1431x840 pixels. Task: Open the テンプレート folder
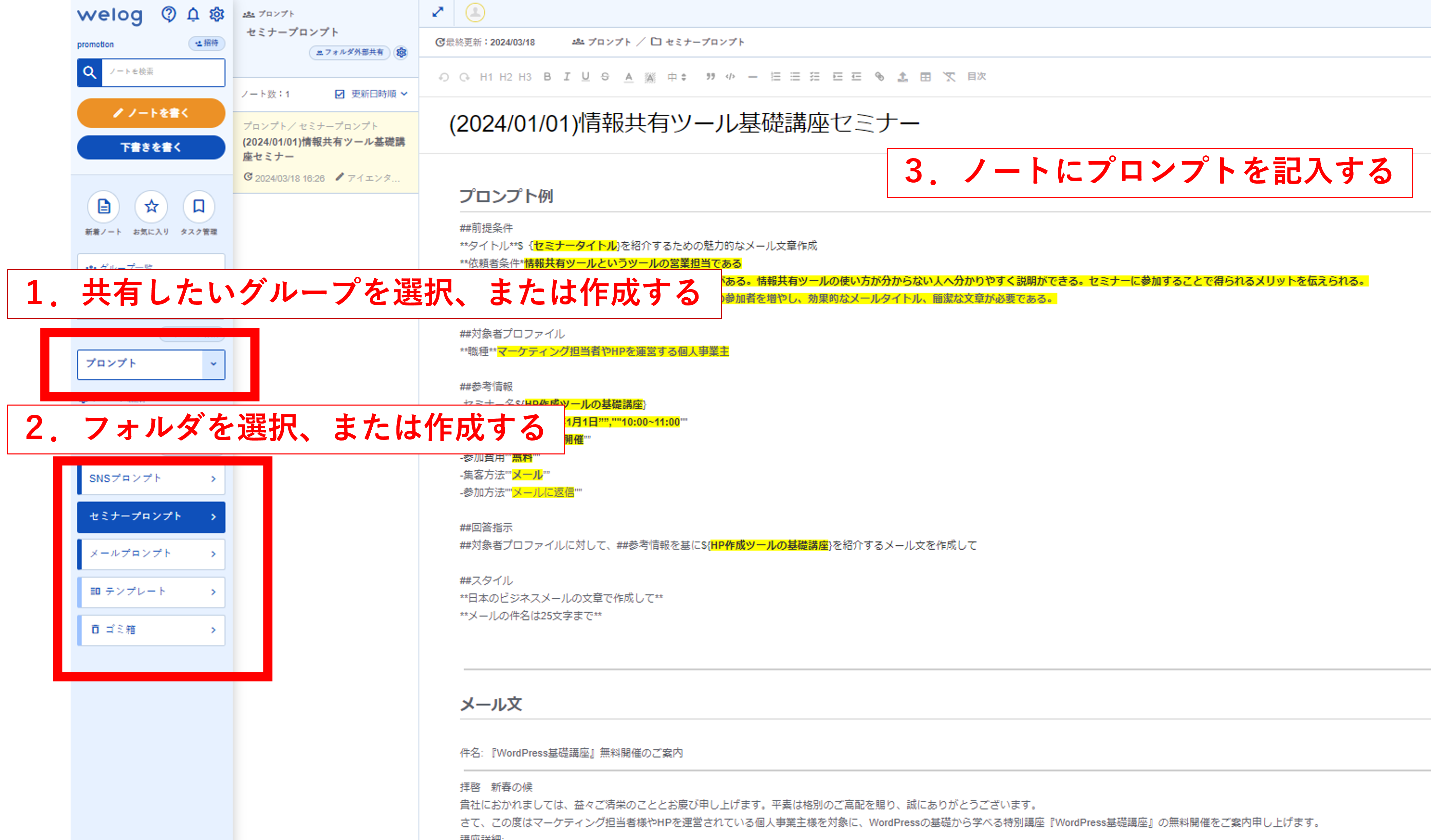click(151, 592)
